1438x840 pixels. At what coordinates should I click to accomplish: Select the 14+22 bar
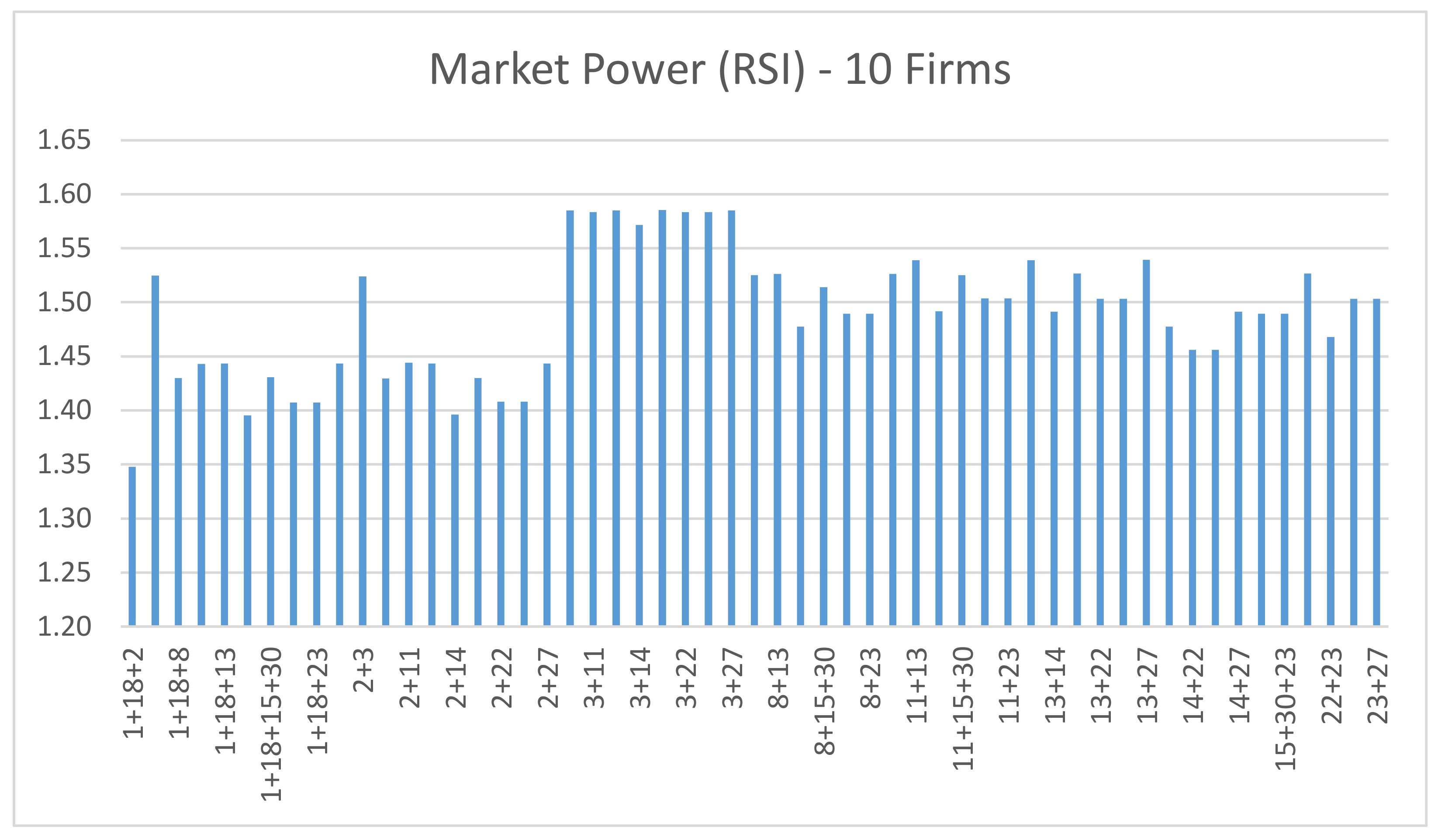[1192, 488]
